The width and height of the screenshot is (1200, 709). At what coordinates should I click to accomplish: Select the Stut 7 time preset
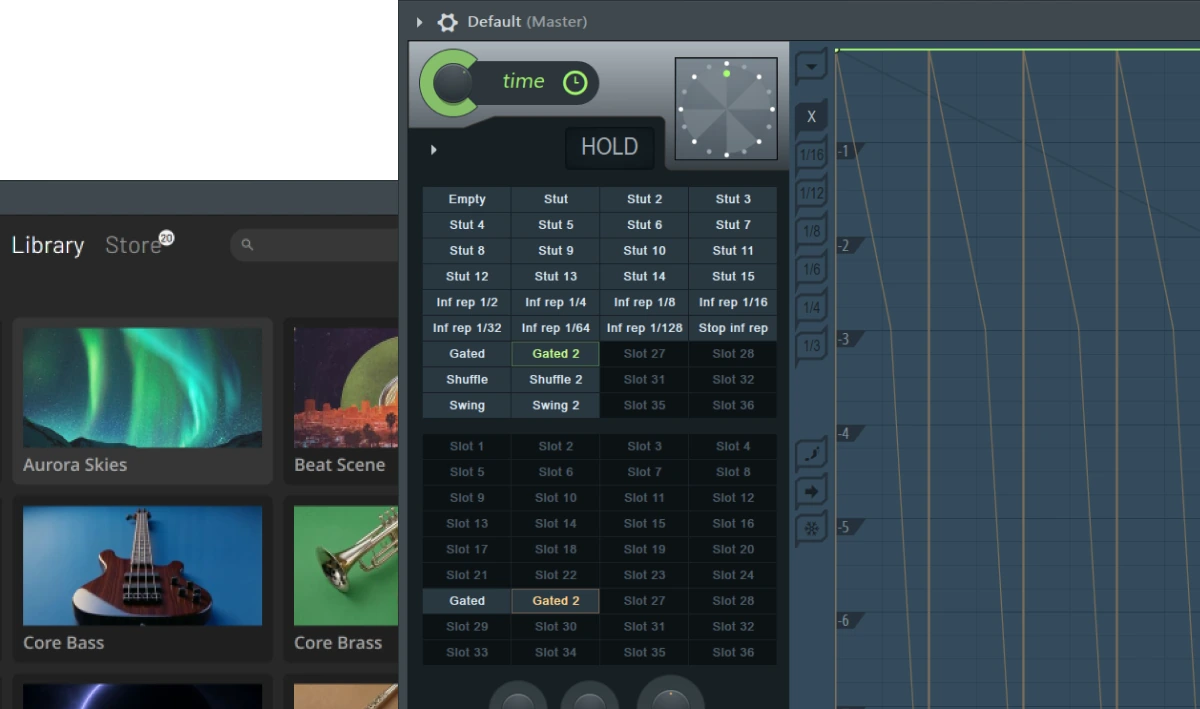(733, 225)
